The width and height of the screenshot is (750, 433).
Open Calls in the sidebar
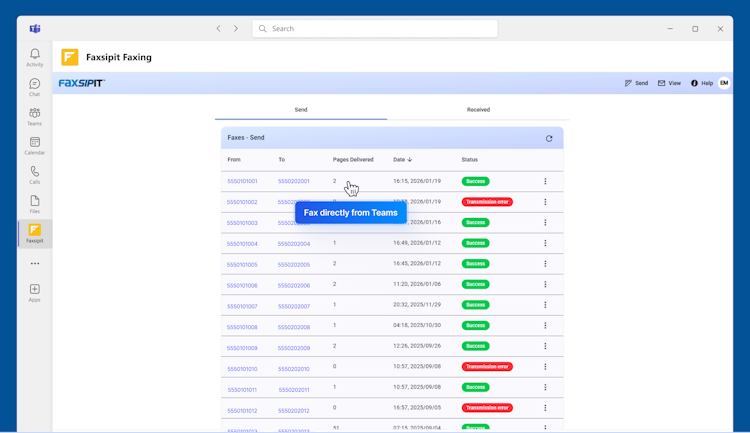click(34, 175)
